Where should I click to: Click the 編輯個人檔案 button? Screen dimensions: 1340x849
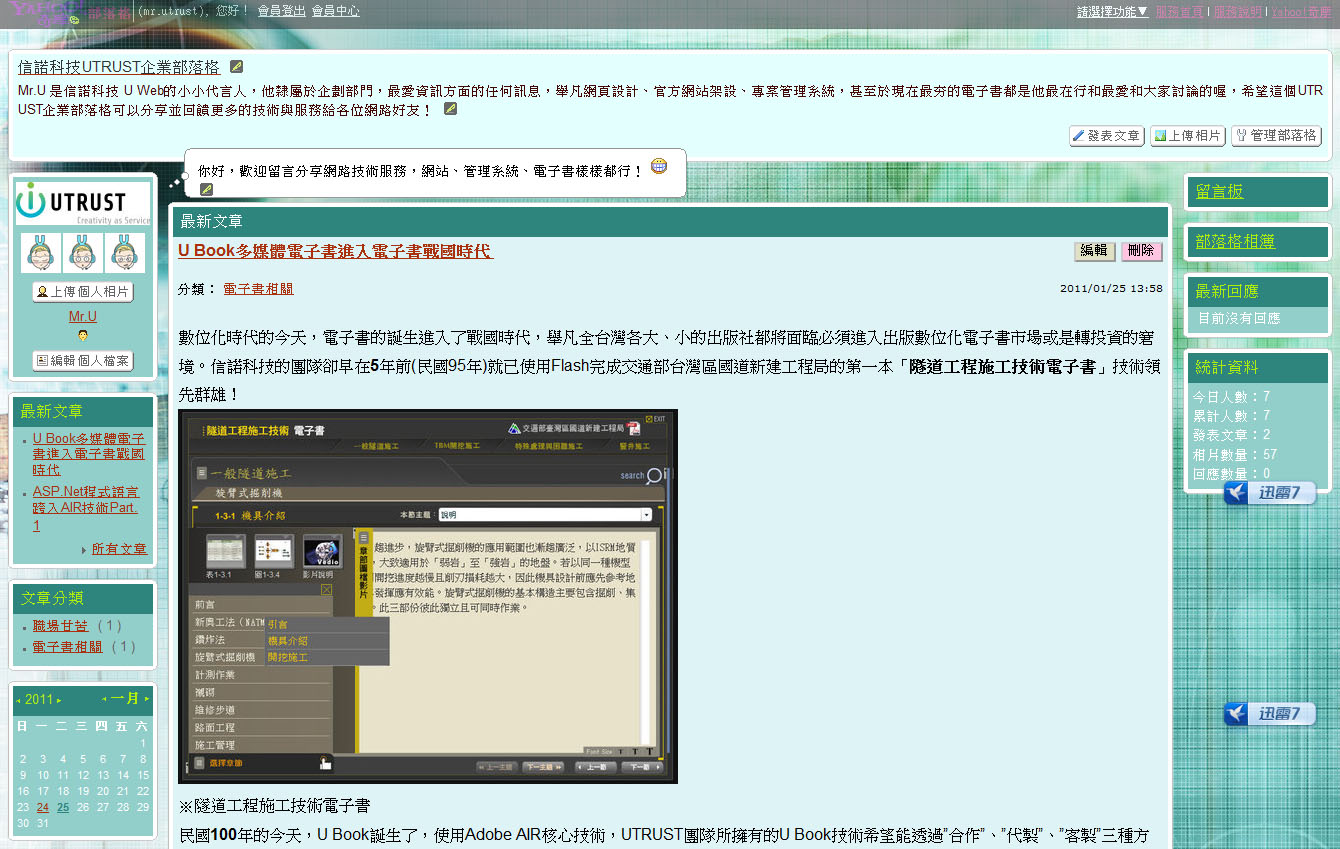(x=83, y=360)
